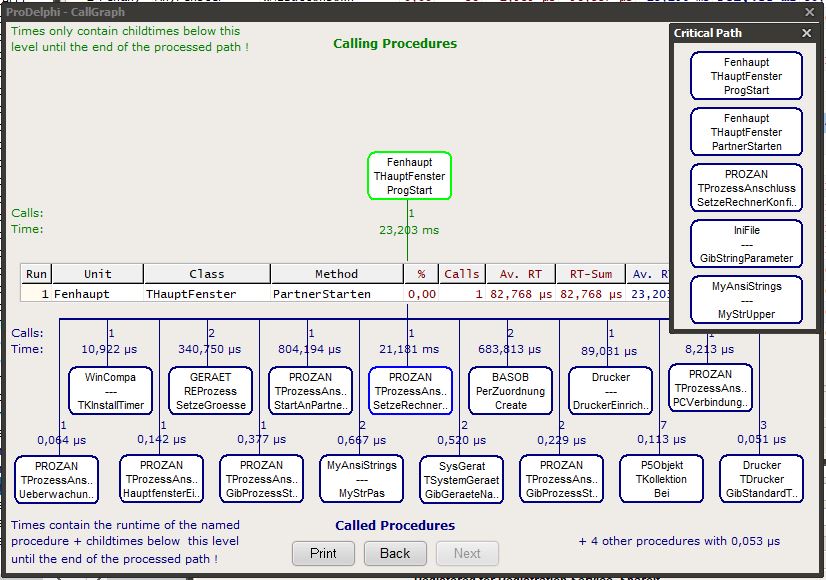Viewport: 826px width, 580px height.
Task: Click the MyAnsiStrings MyStrPas node
Action: pyautogui.click(x=361, y=479)
